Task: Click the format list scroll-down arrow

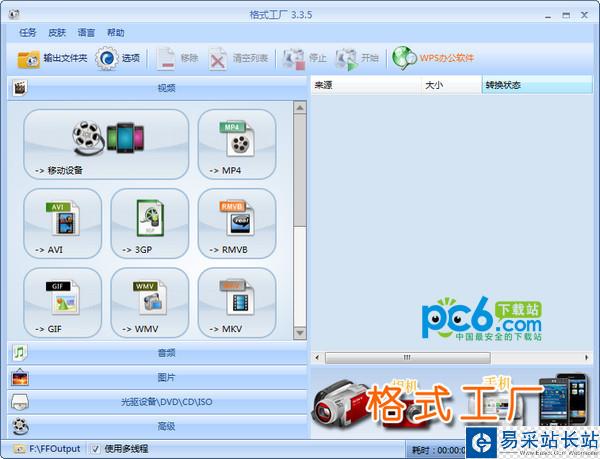Action: point(300,333)
